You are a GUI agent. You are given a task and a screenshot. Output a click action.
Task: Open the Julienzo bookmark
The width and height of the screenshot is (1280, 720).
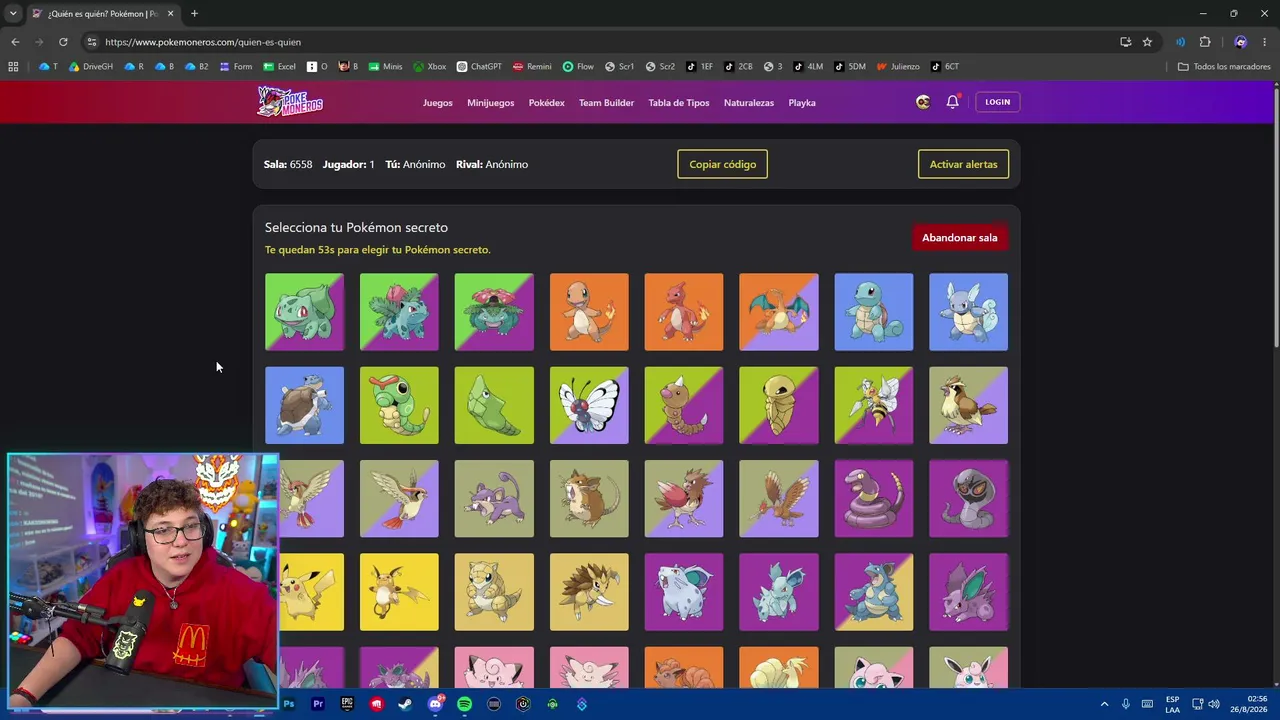[x=898, y=67]
